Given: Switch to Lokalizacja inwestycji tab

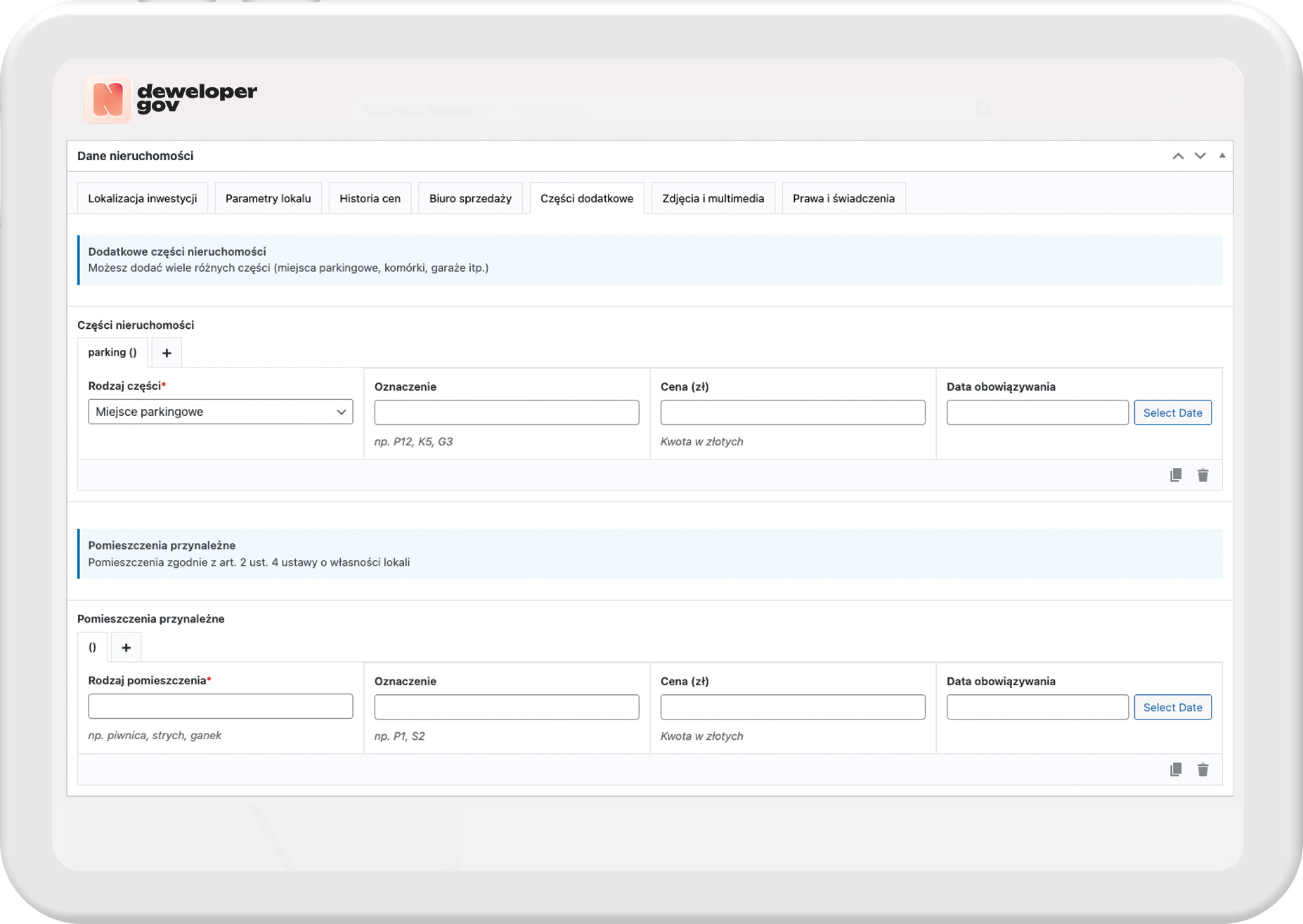Looking at the screenshot, I should click(x=142, y=198).
